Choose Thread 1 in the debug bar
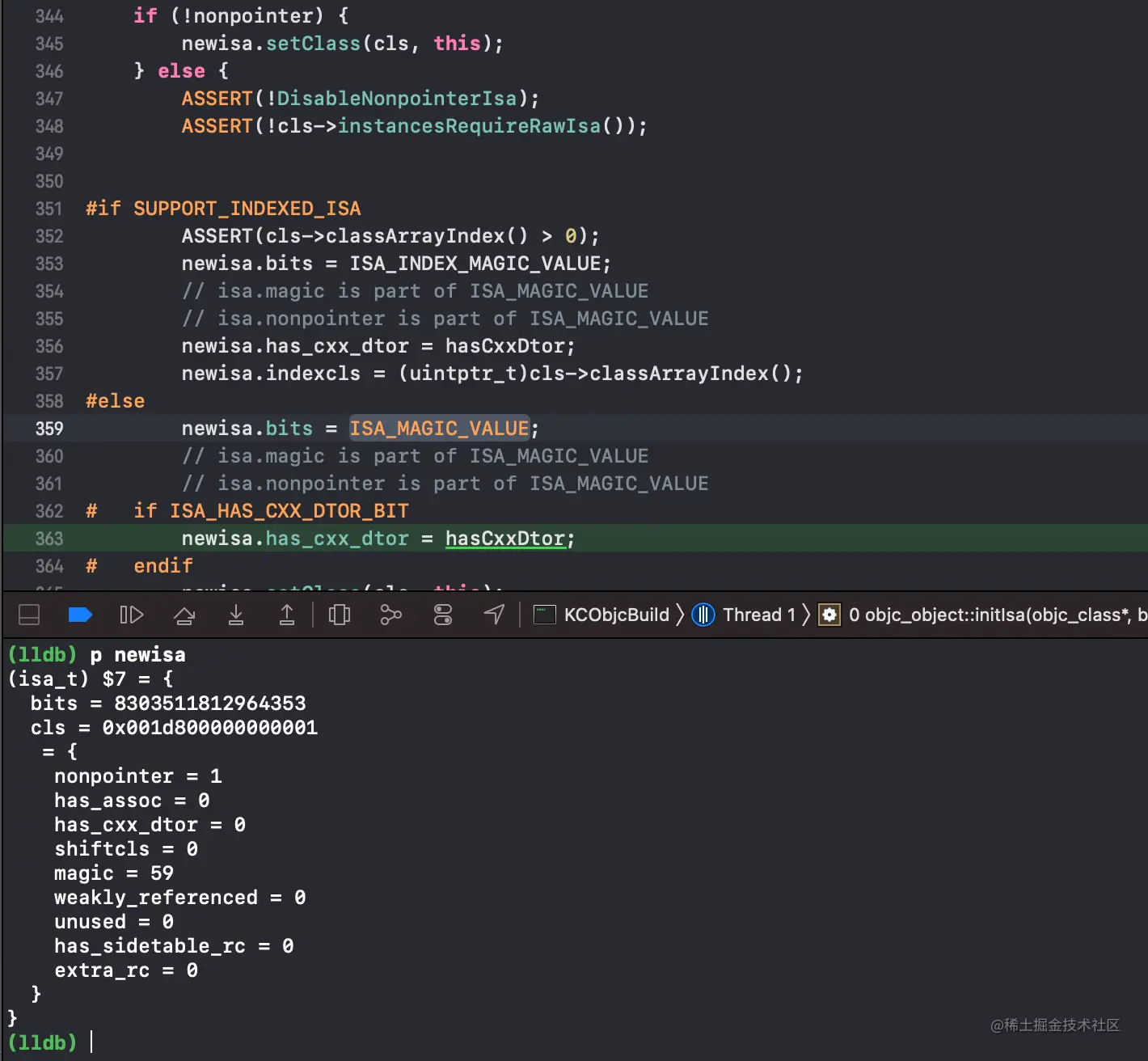Screen dimensions: 1148x1061 click(x=744, y=615)
